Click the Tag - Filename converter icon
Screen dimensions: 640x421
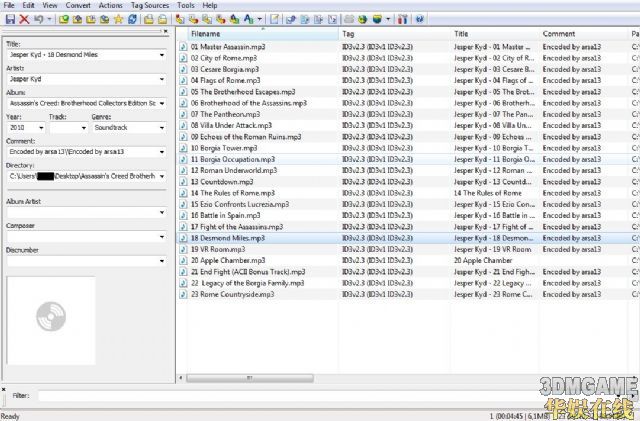coord(180,19)
